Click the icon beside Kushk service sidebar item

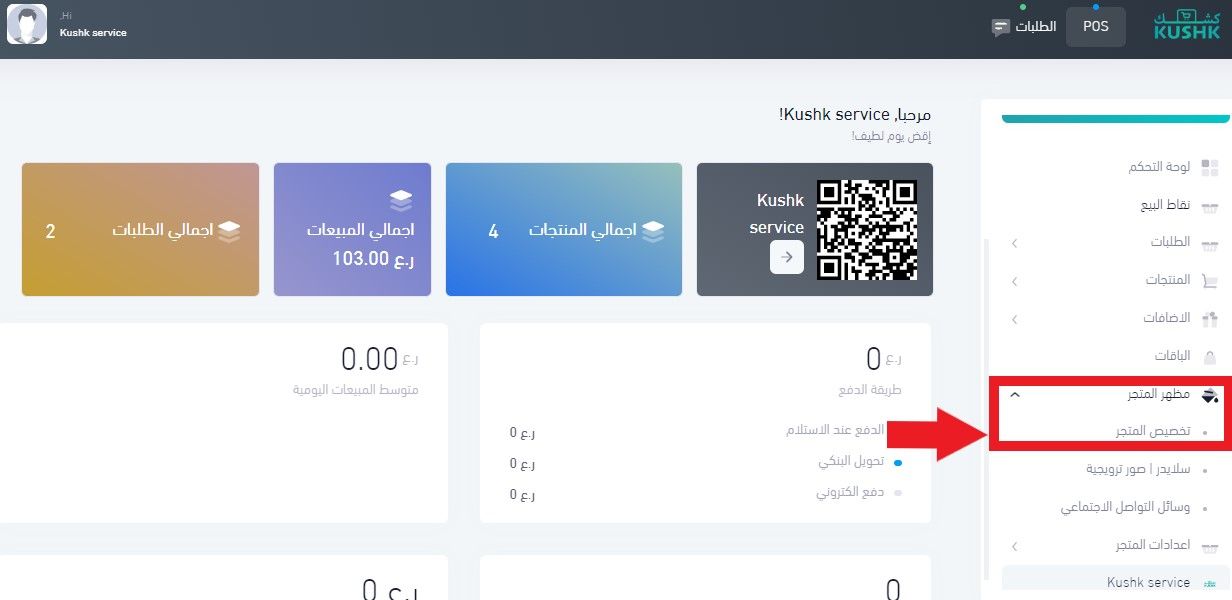[1210, 584]
